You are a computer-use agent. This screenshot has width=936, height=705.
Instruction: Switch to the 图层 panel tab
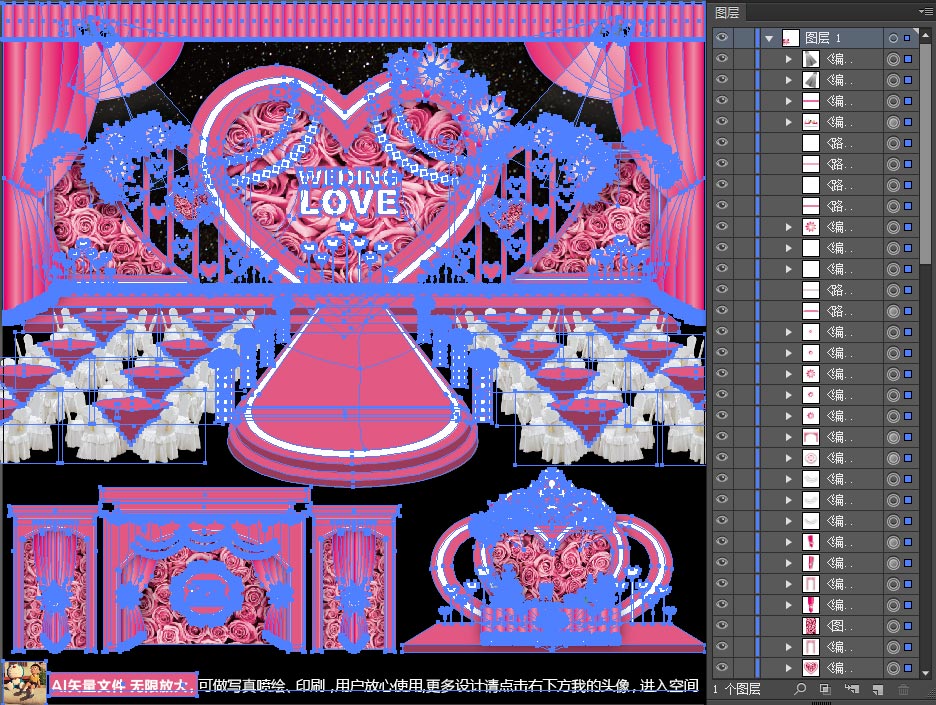[727, 13]
